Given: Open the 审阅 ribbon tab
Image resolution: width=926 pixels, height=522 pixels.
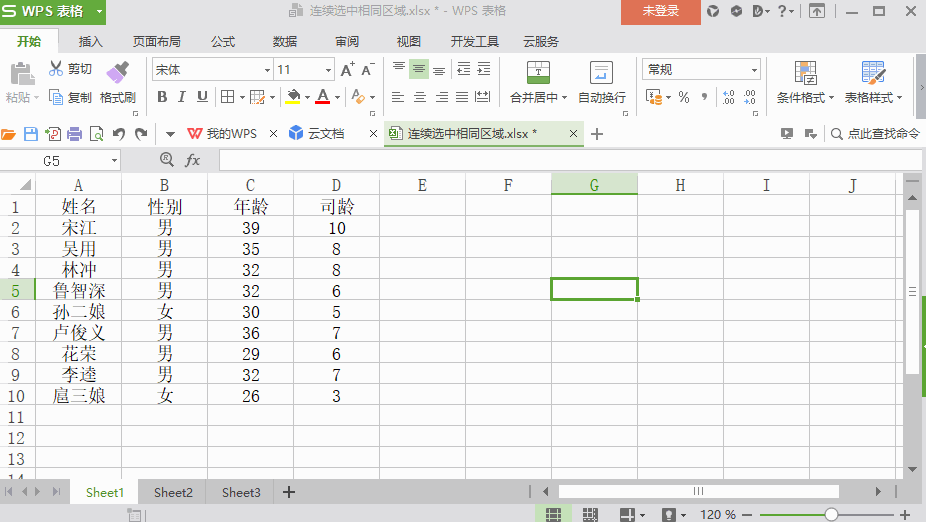Looking at the screenshot, I should pyautogui.click(x=347, y=41).
